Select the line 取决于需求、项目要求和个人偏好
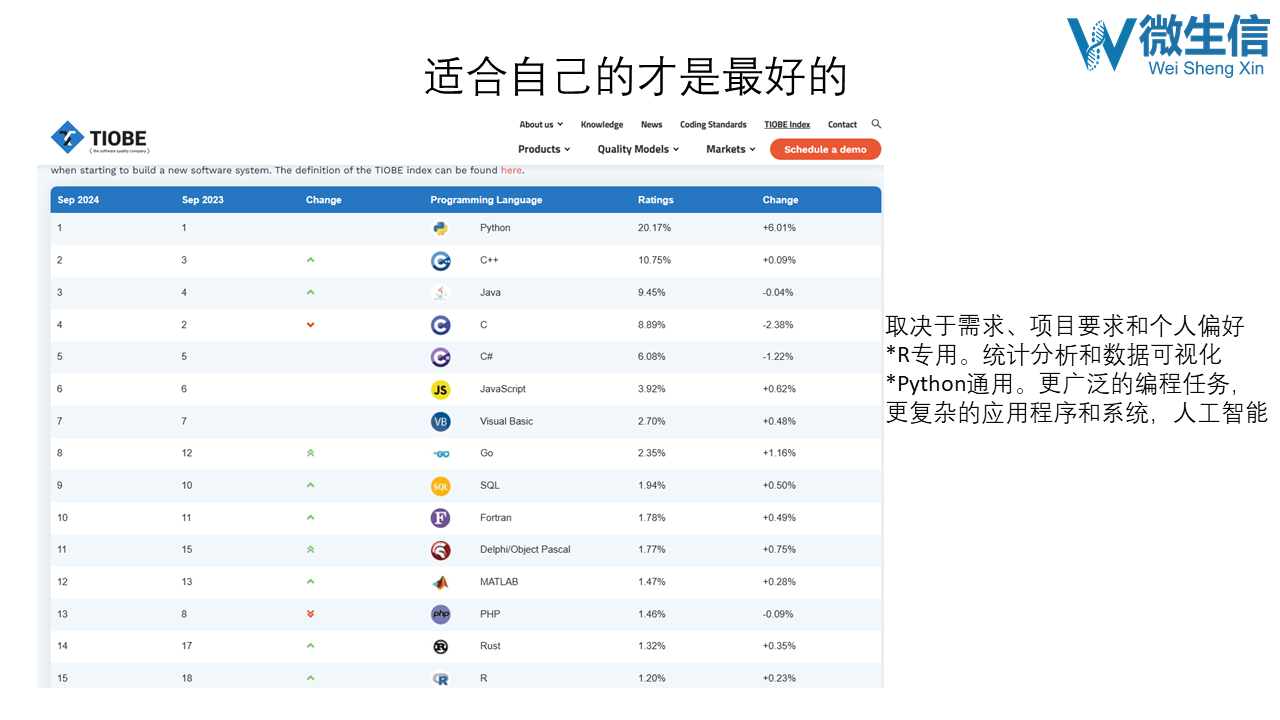This screenshot has width=1280, height=720. click(x=1065, y=326)
